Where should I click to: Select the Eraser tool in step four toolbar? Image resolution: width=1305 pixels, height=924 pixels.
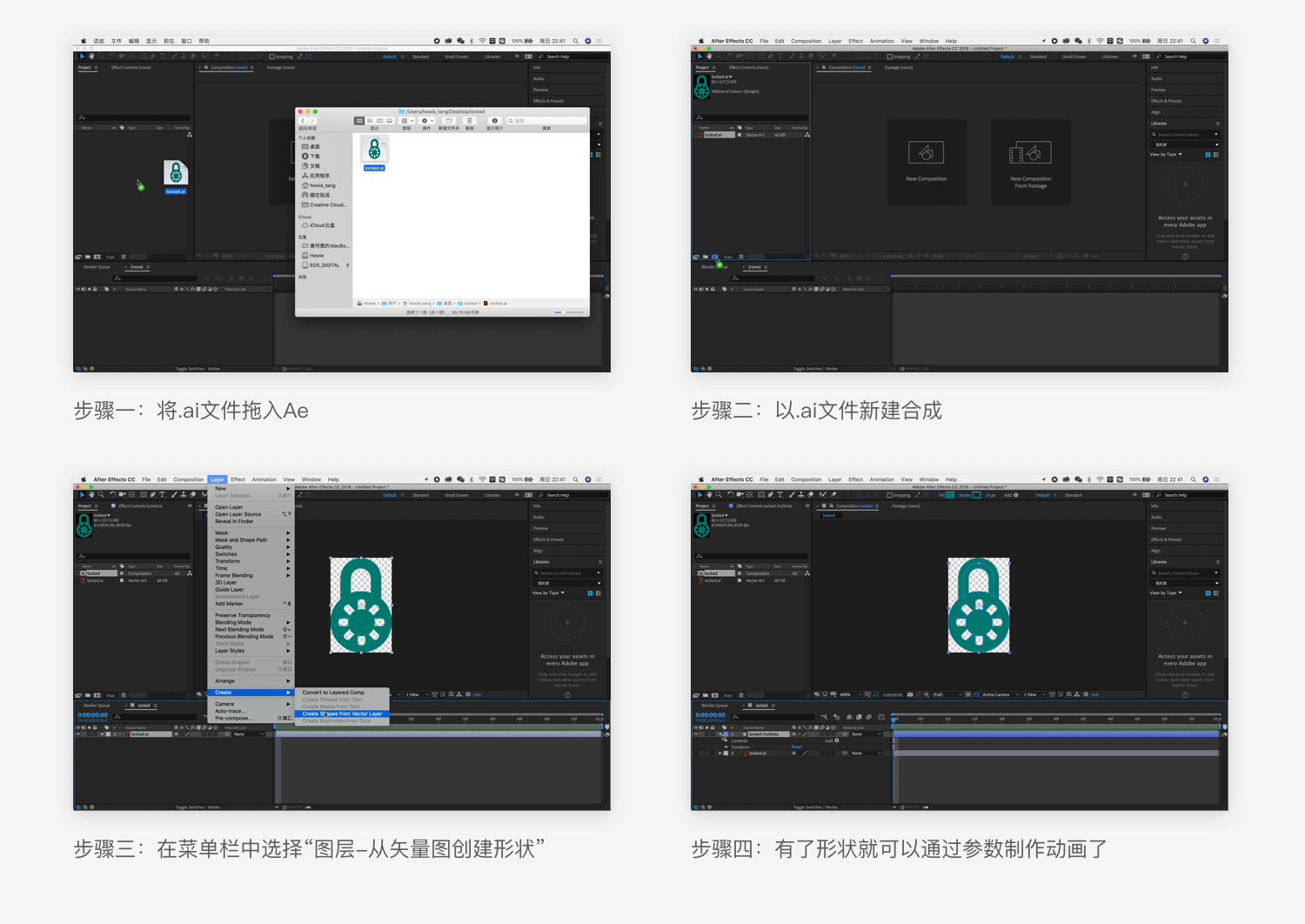pos(811,495)
